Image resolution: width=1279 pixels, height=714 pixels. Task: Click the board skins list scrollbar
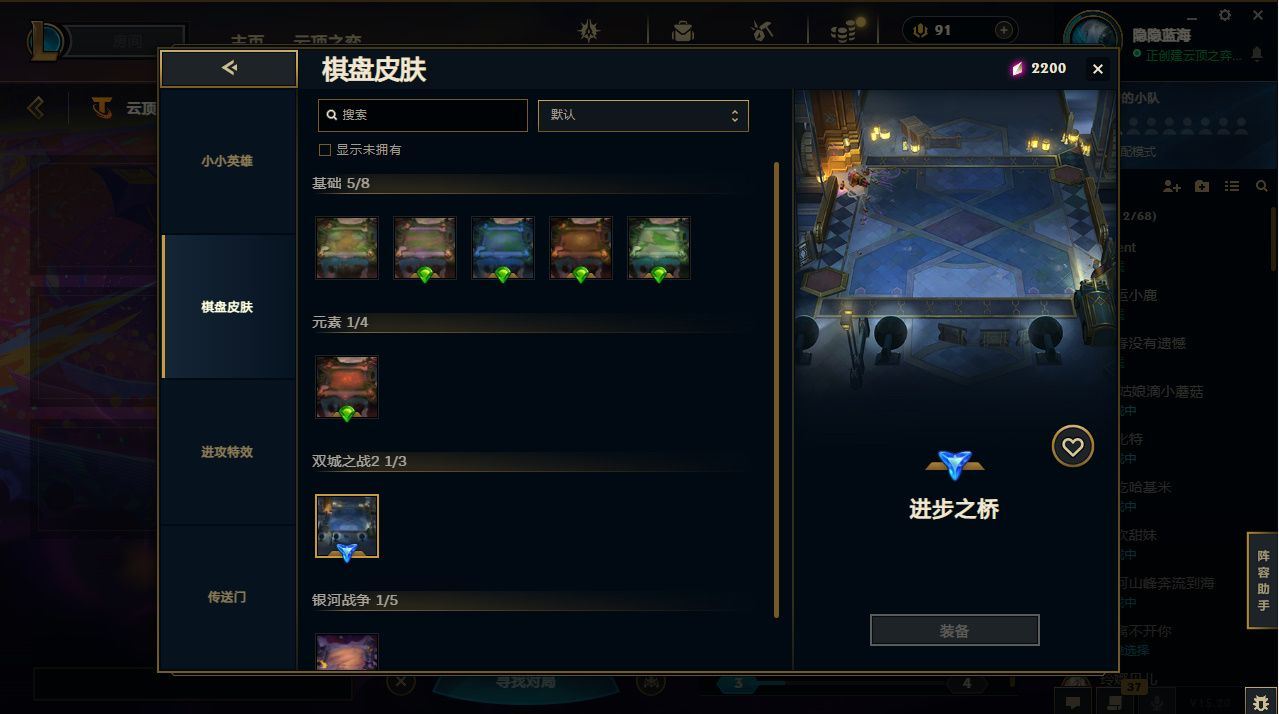[777, 390]
